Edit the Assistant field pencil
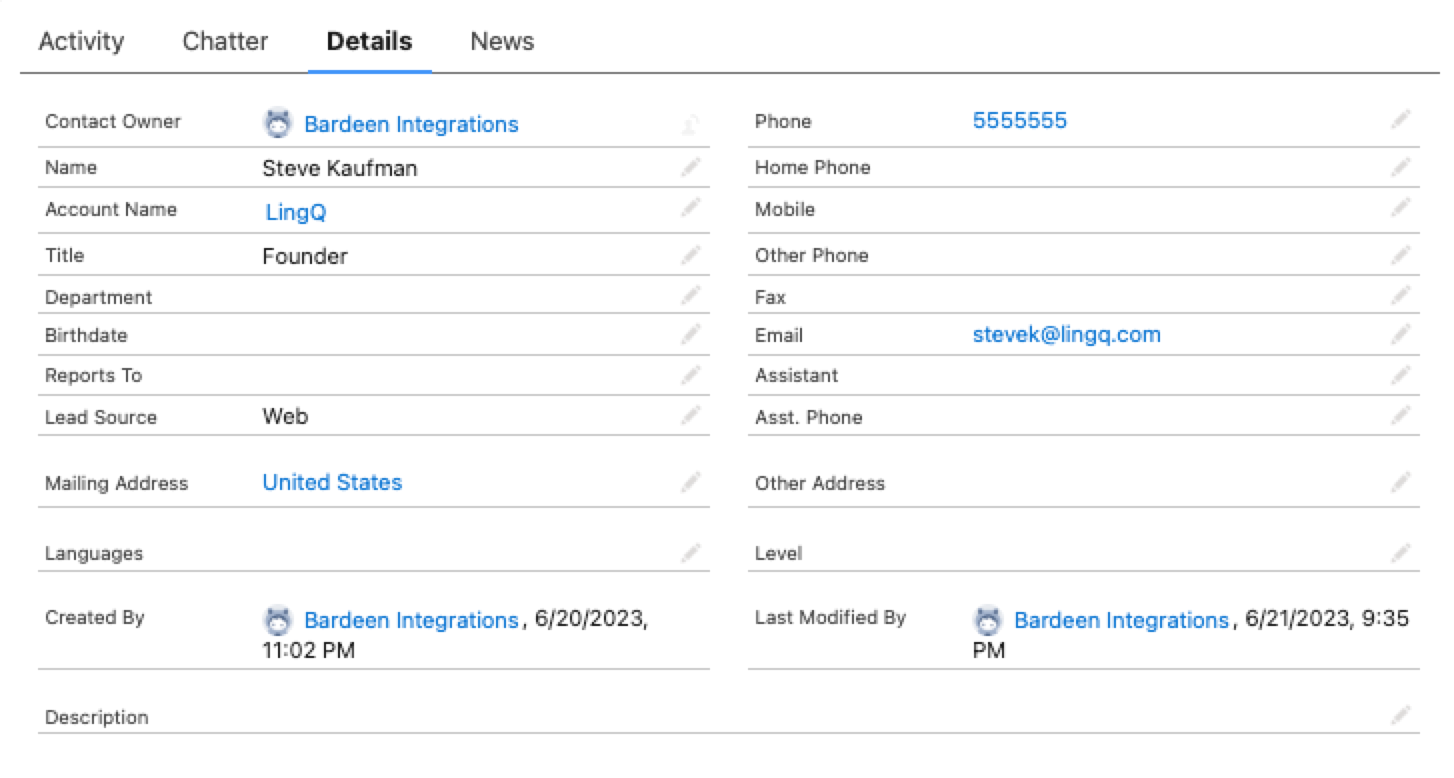The width and height of the screenshot is (1454, 778). click(1401, 375)
